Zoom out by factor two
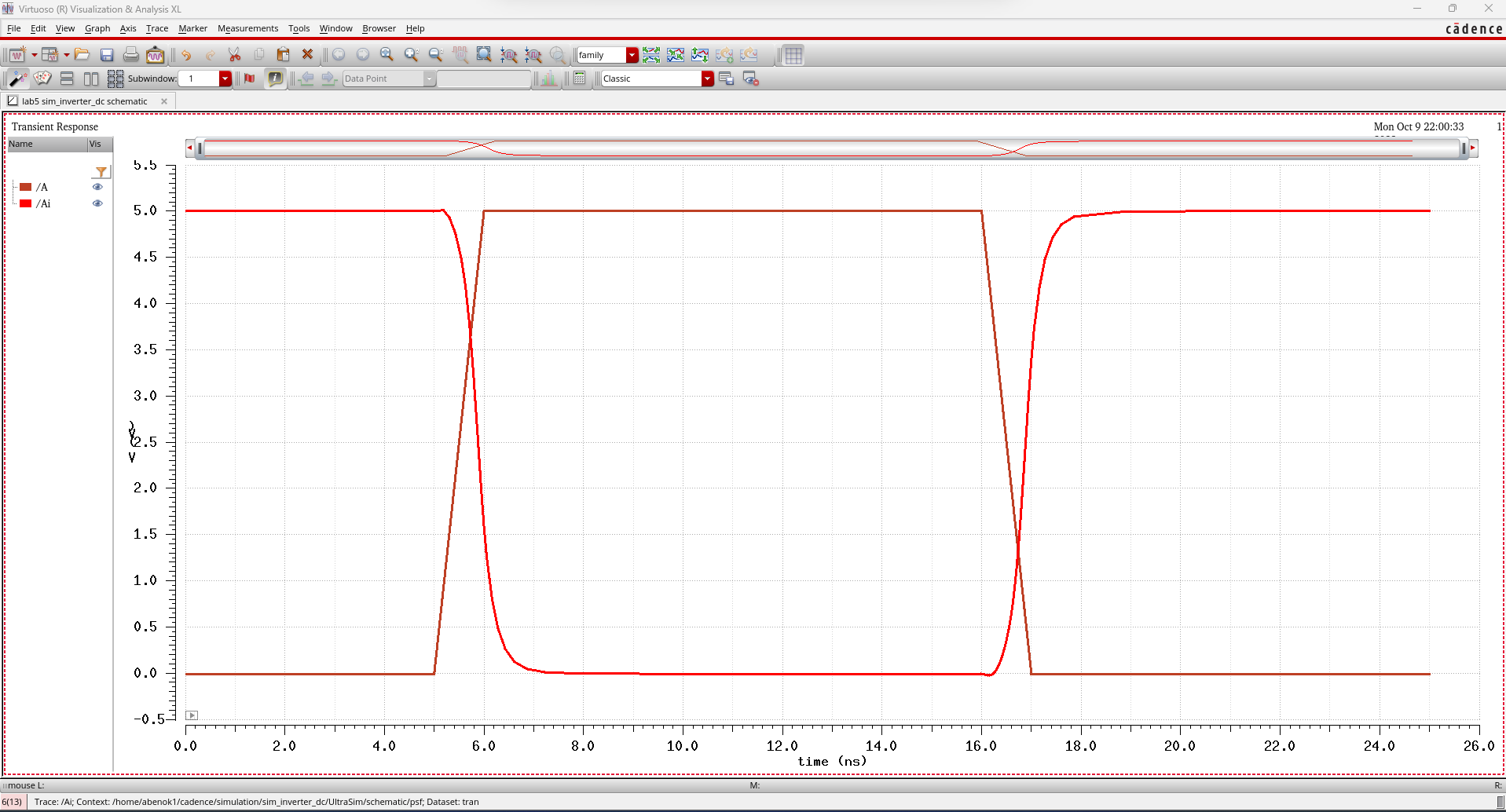This screenshot has height=812, width=1506. [x=436, y=55]
